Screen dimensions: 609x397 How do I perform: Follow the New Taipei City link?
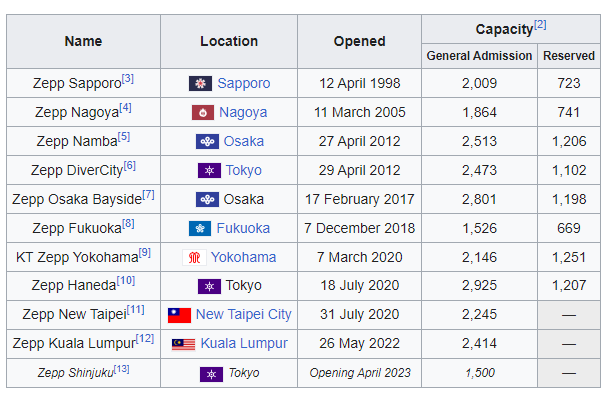[x=244, y=314]
